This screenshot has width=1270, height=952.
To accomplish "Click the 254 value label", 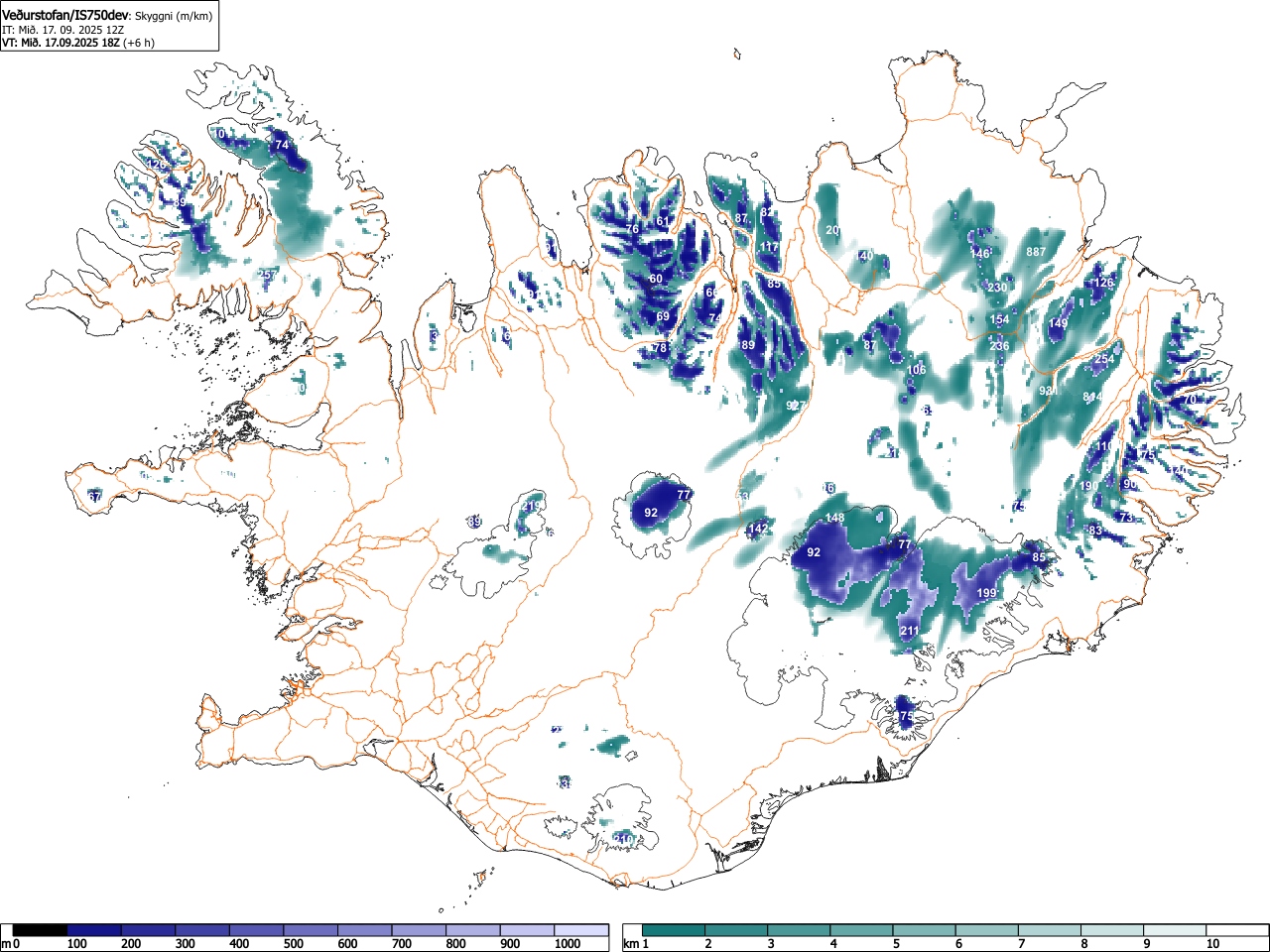I will click(1104, 359).
